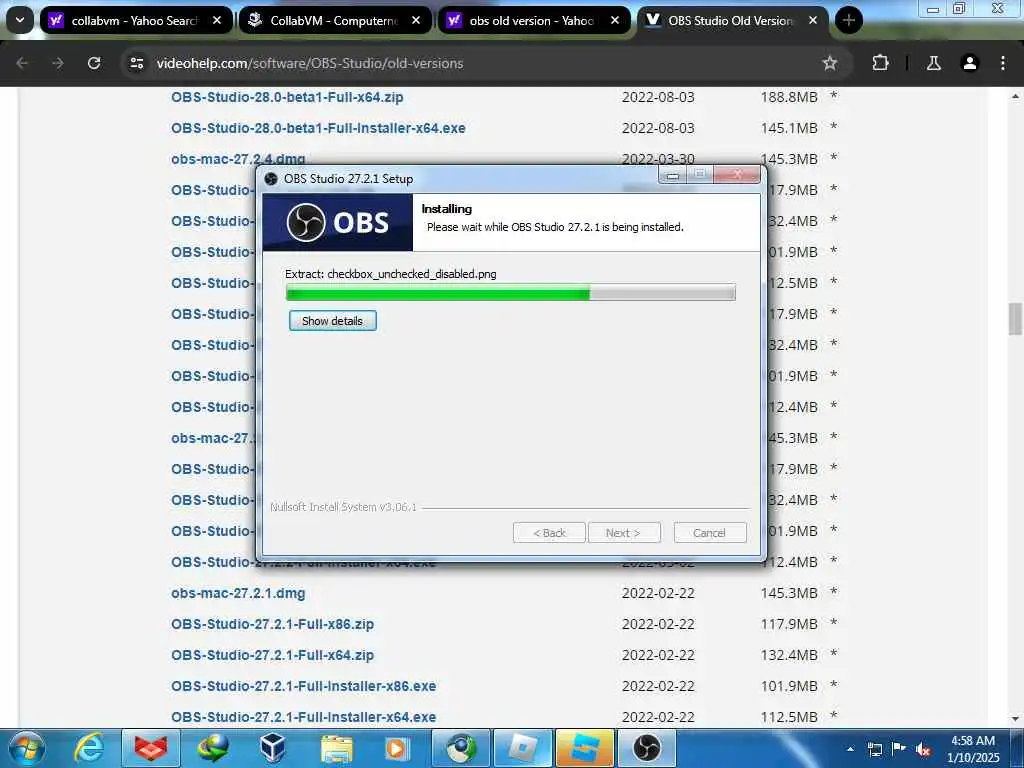Click the OBS logo banner in setup
This screenshot has height=768, width=1024.
tap(338, 222)
